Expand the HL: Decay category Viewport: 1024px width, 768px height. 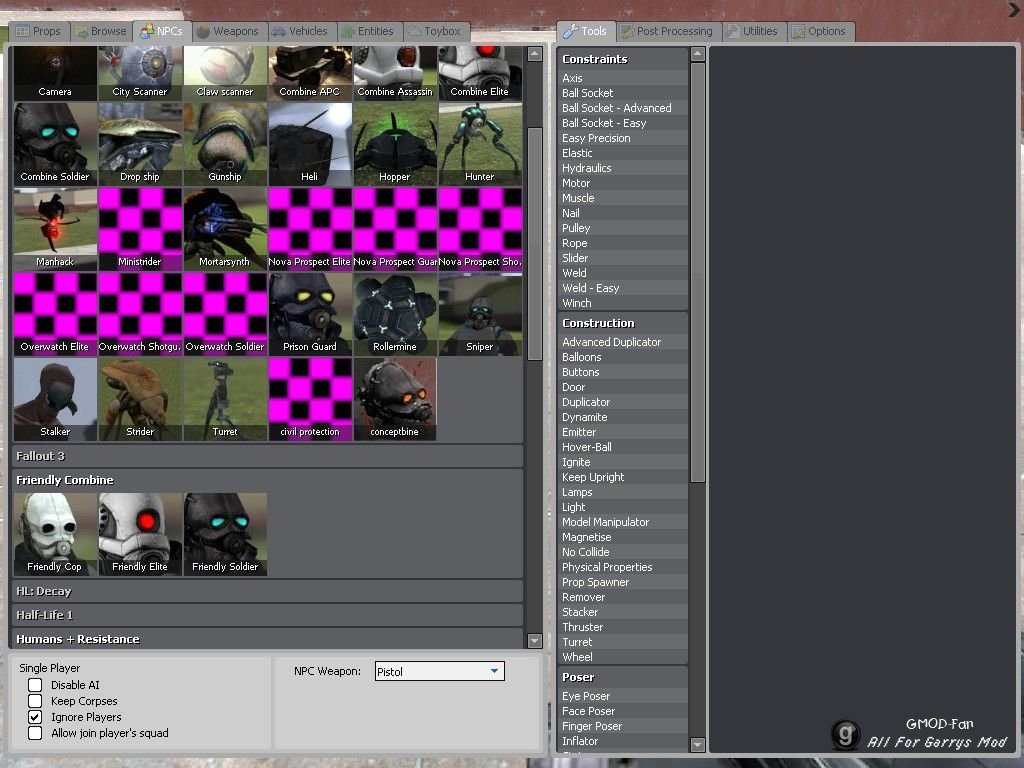pyautogui.click(x=268, y=591)
